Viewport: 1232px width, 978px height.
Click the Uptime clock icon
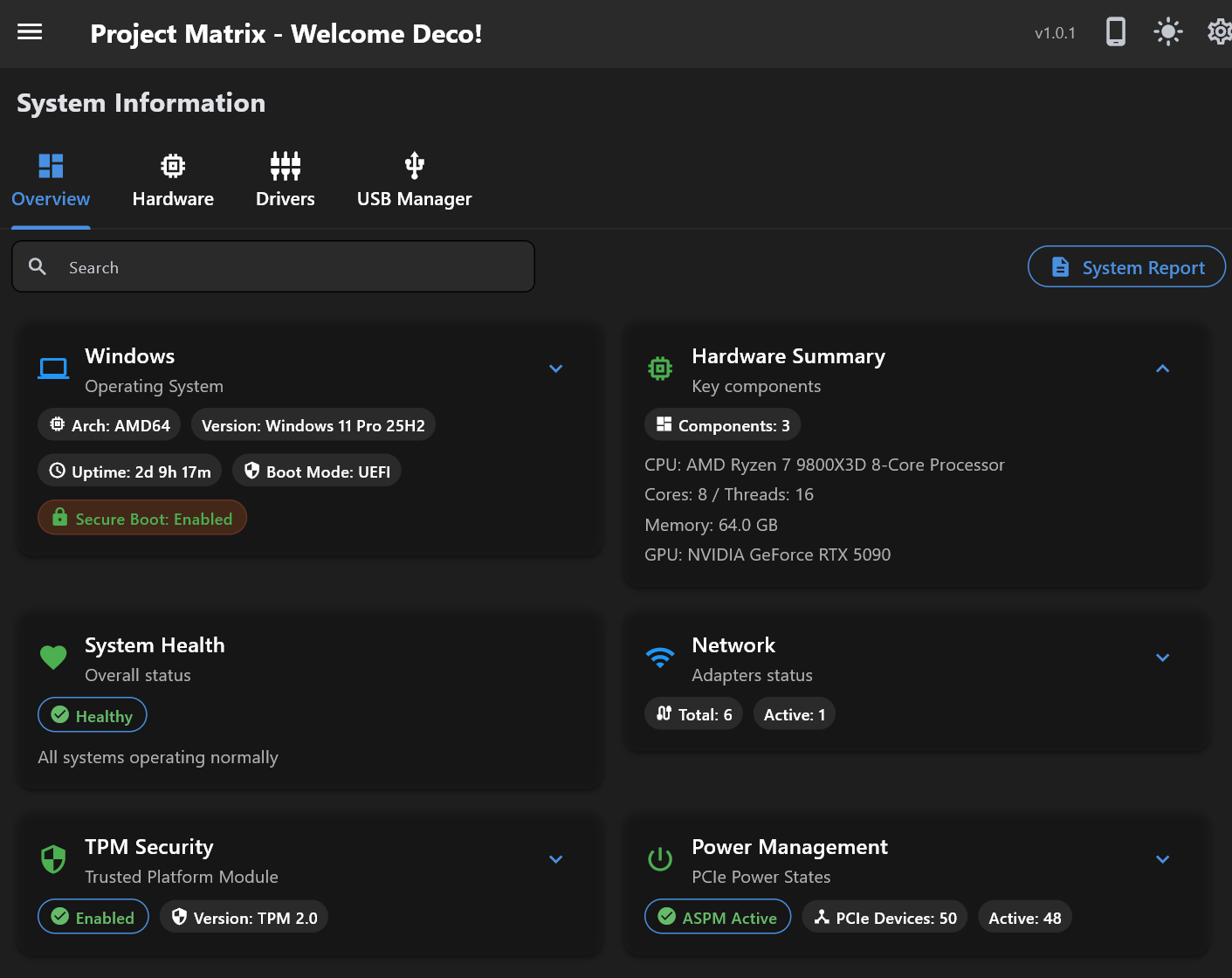pos(58,471)
